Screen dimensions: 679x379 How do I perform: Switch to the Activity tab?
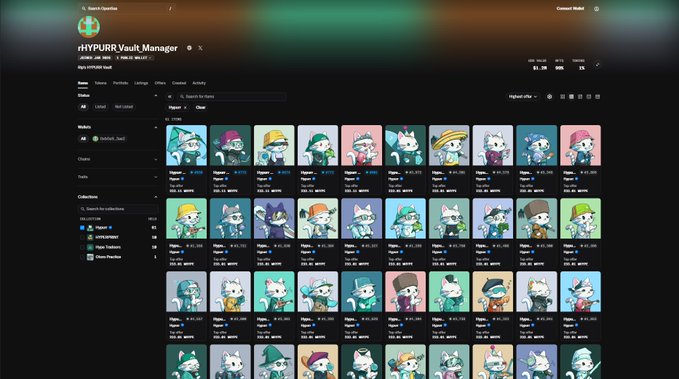pyautogui.click(x=199, y=83)
